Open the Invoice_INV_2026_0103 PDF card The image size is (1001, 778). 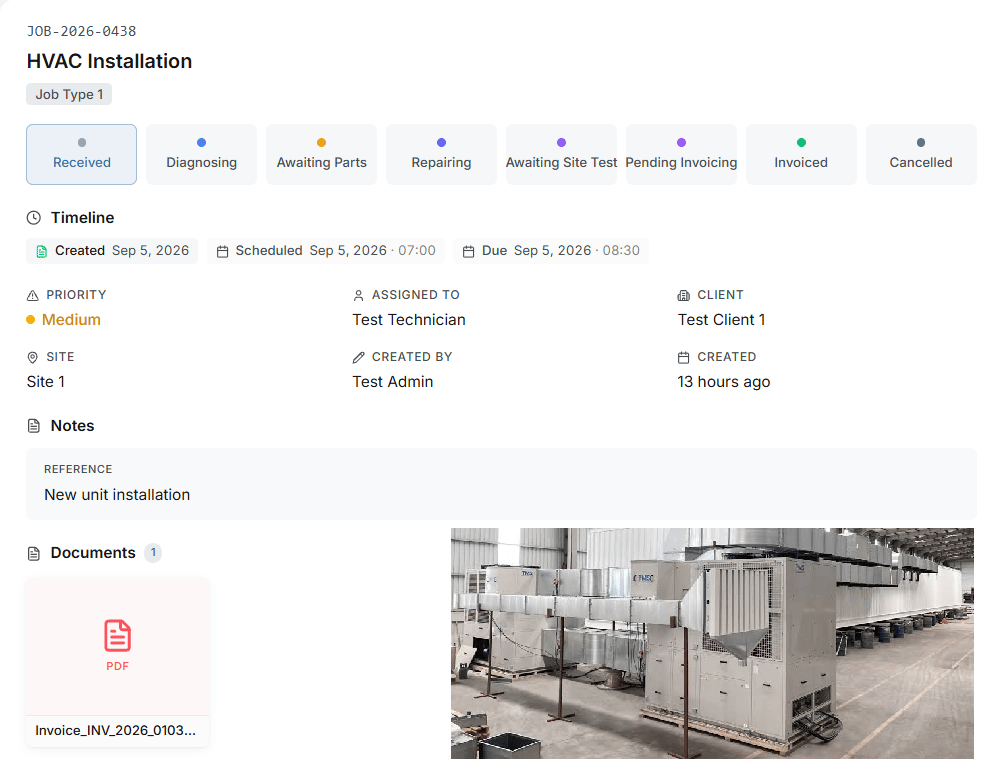(117, 662)
